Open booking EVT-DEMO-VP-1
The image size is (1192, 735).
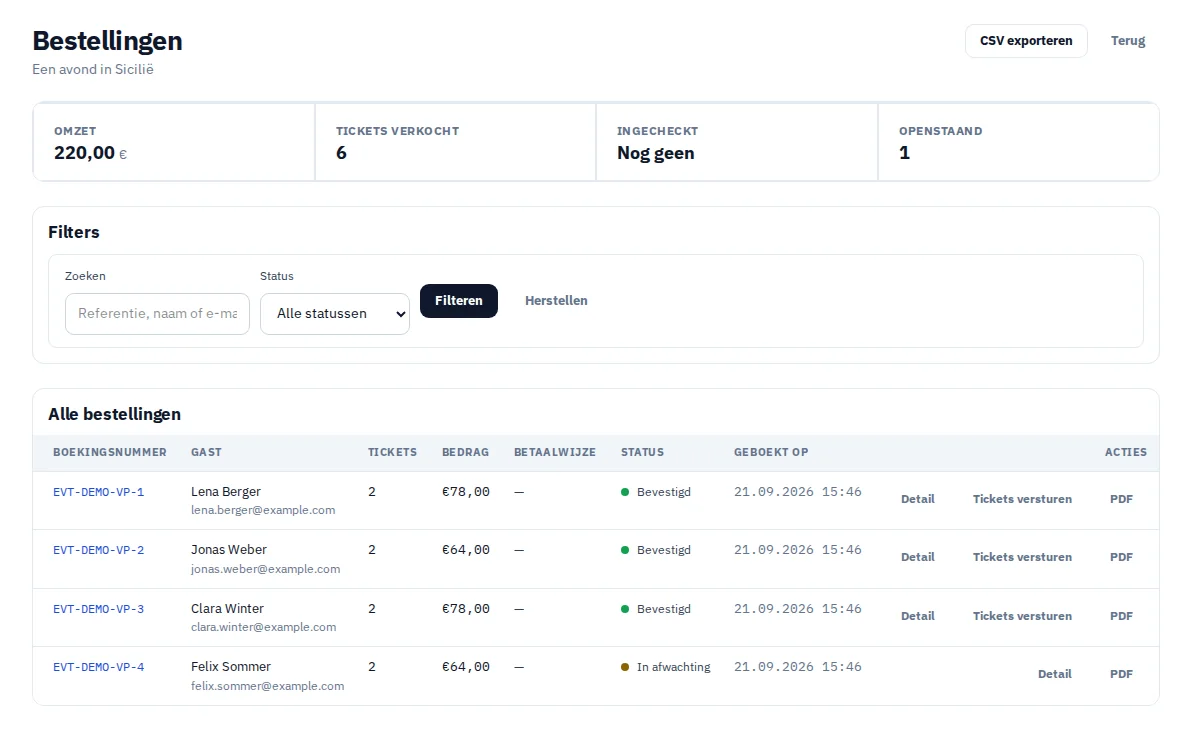coord(99,492)
